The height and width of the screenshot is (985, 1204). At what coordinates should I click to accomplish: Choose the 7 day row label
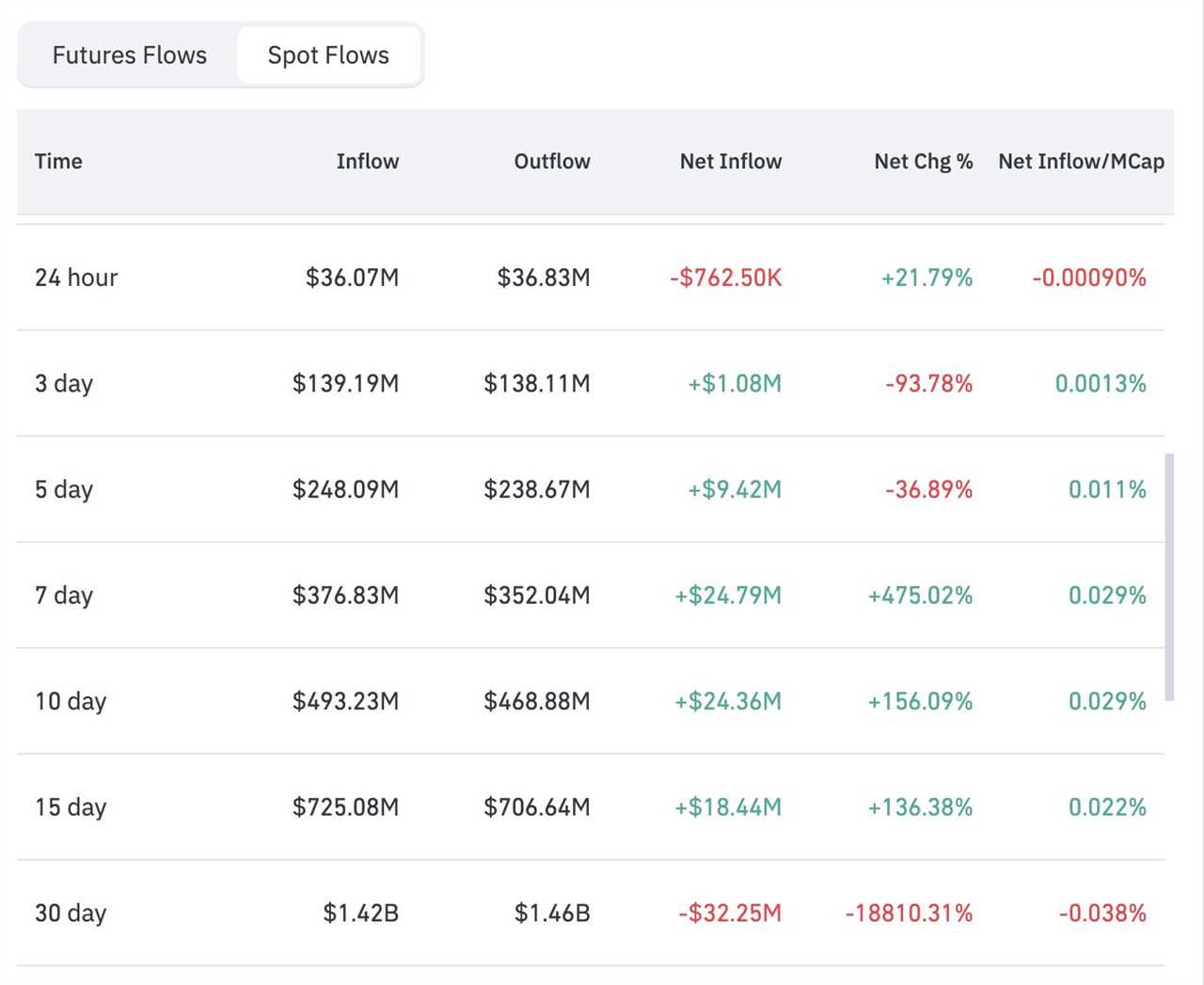pos(64,596)
